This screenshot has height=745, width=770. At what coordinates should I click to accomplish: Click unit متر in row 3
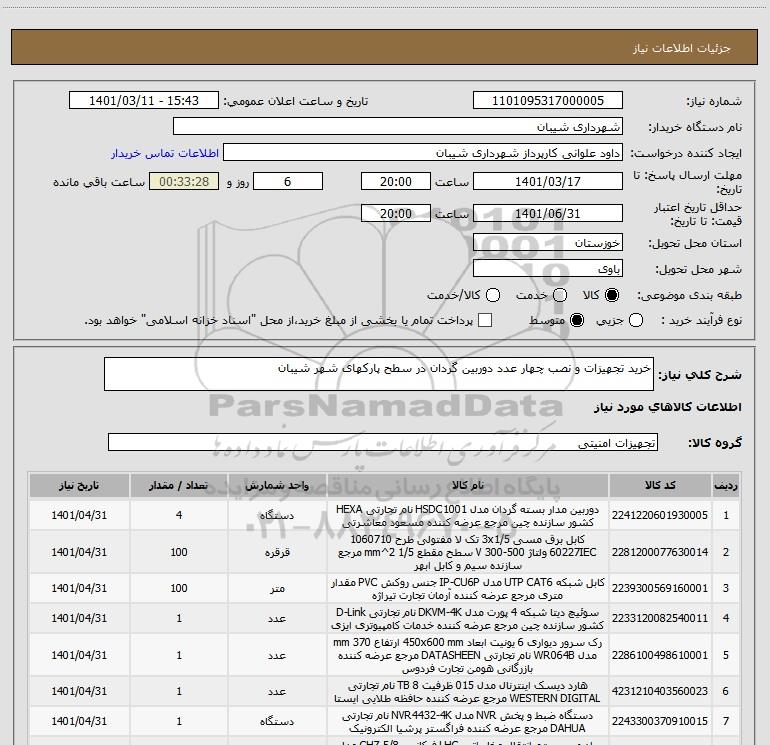[277, 588]
